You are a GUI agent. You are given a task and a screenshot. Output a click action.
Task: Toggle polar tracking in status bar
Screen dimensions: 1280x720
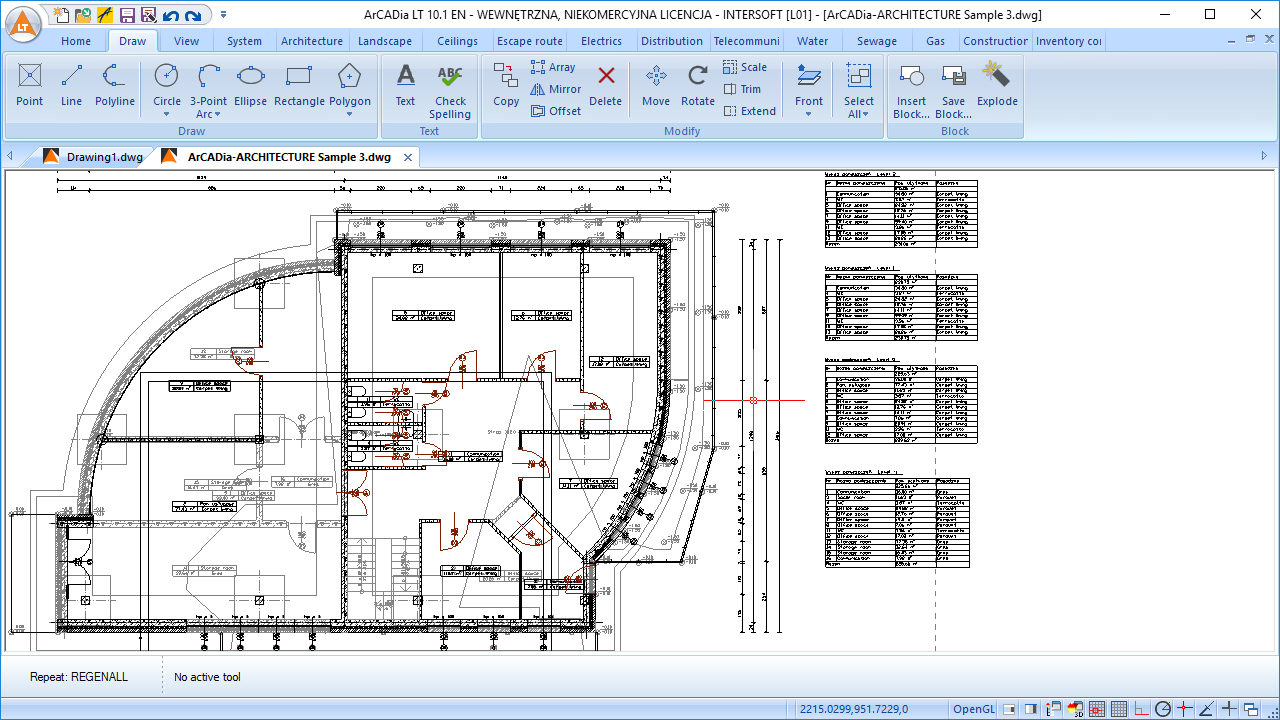coord(1163,709)
